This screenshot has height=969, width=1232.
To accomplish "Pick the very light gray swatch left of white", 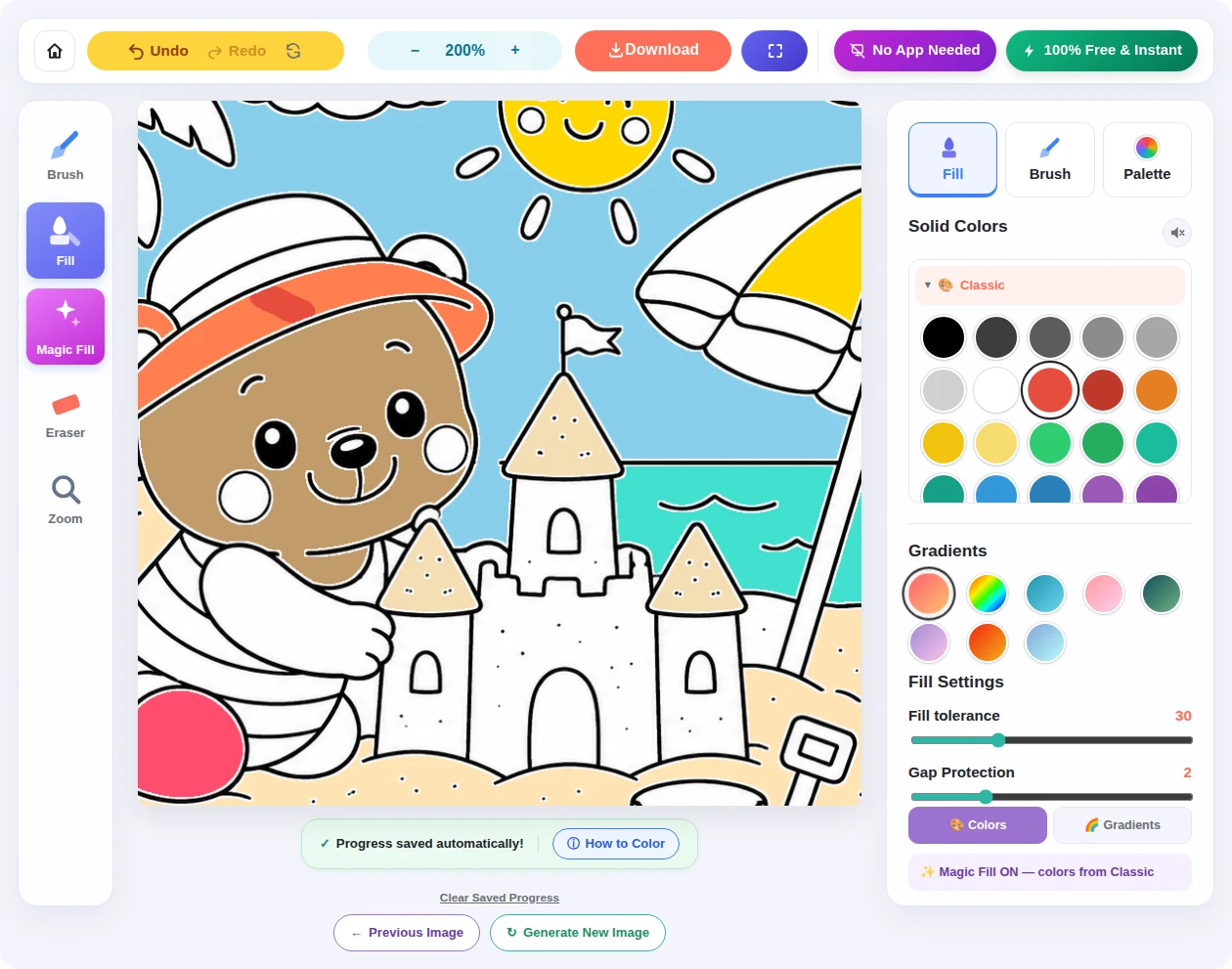I will [x=944, y=390].
